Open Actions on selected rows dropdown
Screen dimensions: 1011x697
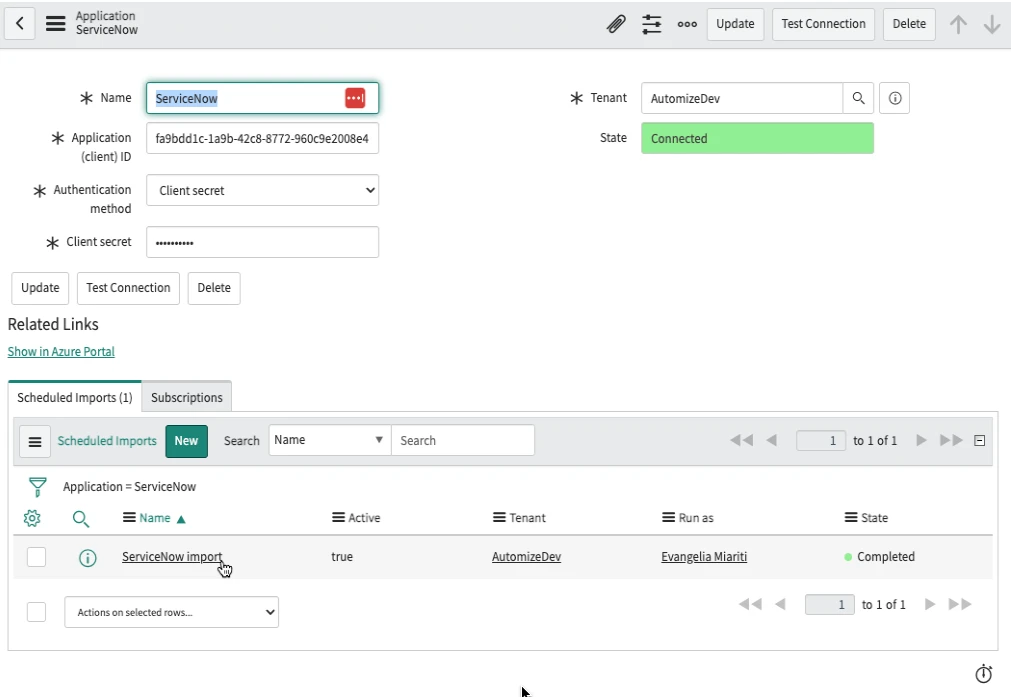171,612
